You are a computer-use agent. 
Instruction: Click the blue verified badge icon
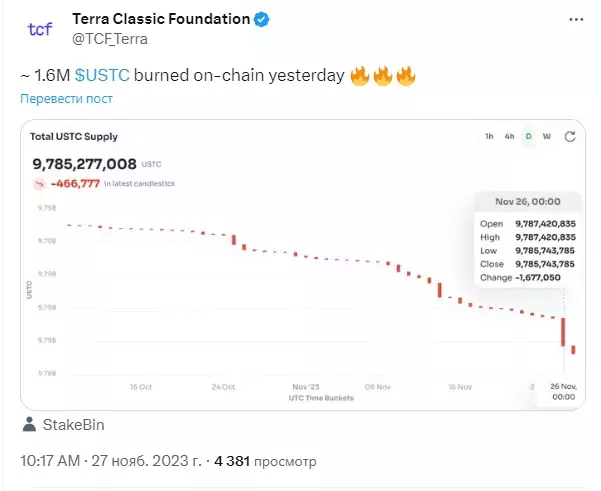(x=261, y=19)
